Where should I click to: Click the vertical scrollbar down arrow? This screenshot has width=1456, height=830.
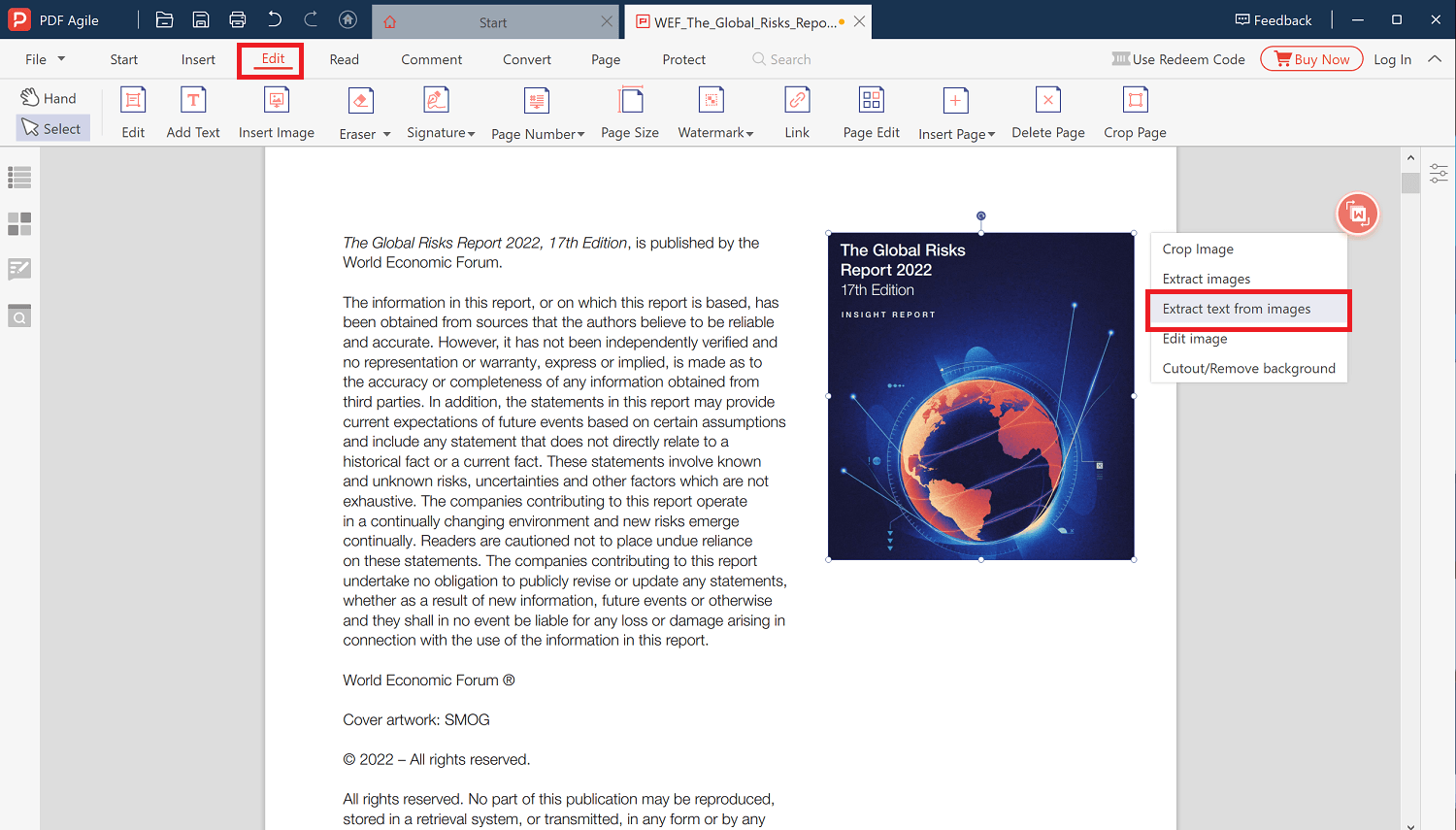(x=1410, y=825)
